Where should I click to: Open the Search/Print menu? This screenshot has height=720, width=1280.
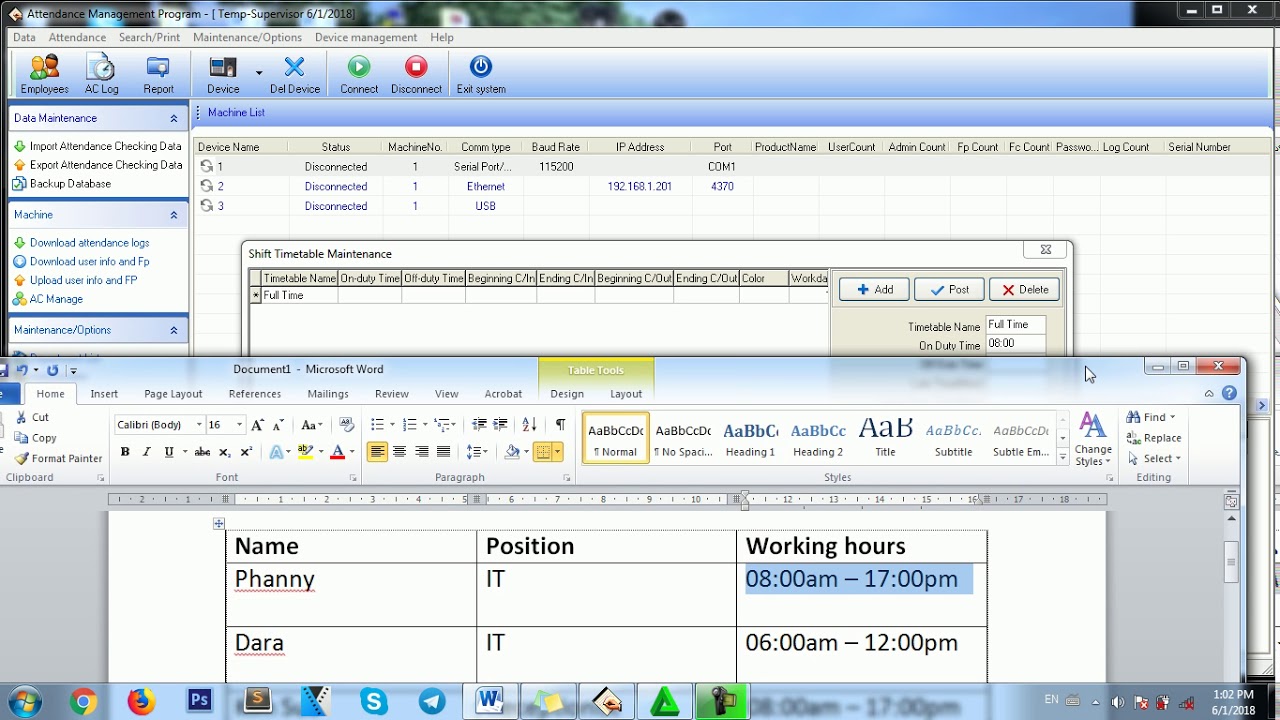tap(149, 37)
